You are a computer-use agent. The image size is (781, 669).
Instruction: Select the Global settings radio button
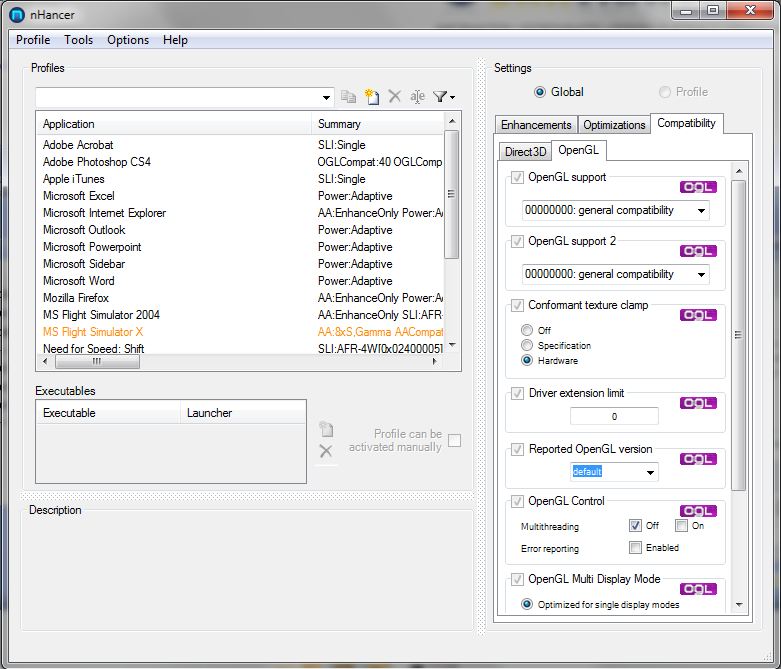(540, 92)
